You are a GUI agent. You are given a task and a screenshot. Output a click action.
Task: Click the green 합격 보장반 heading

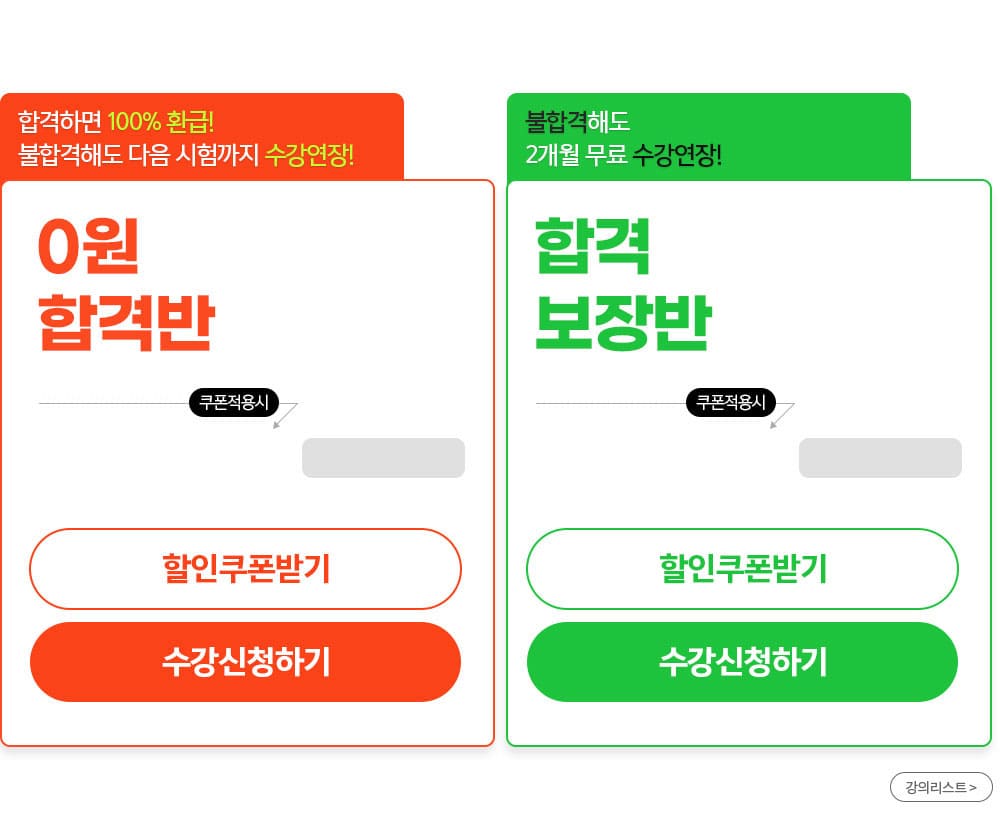[623, 284]
